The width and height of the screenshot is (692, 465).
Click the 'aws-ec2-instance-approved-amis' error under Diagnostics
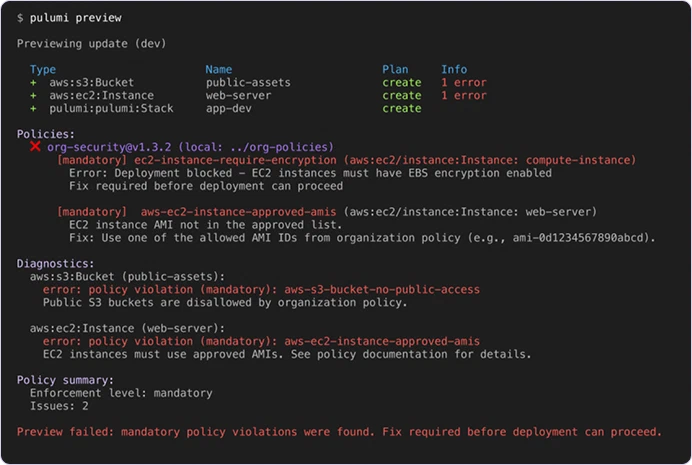(x=261, y=341)
